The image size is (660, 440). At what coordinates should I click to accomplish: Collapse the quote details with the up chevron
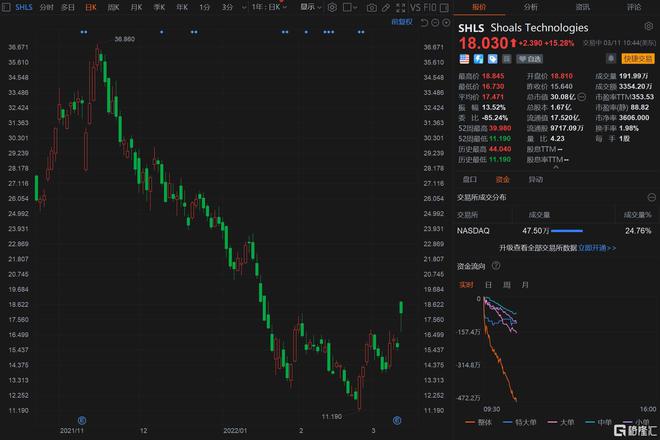click(x=556, y=168)
